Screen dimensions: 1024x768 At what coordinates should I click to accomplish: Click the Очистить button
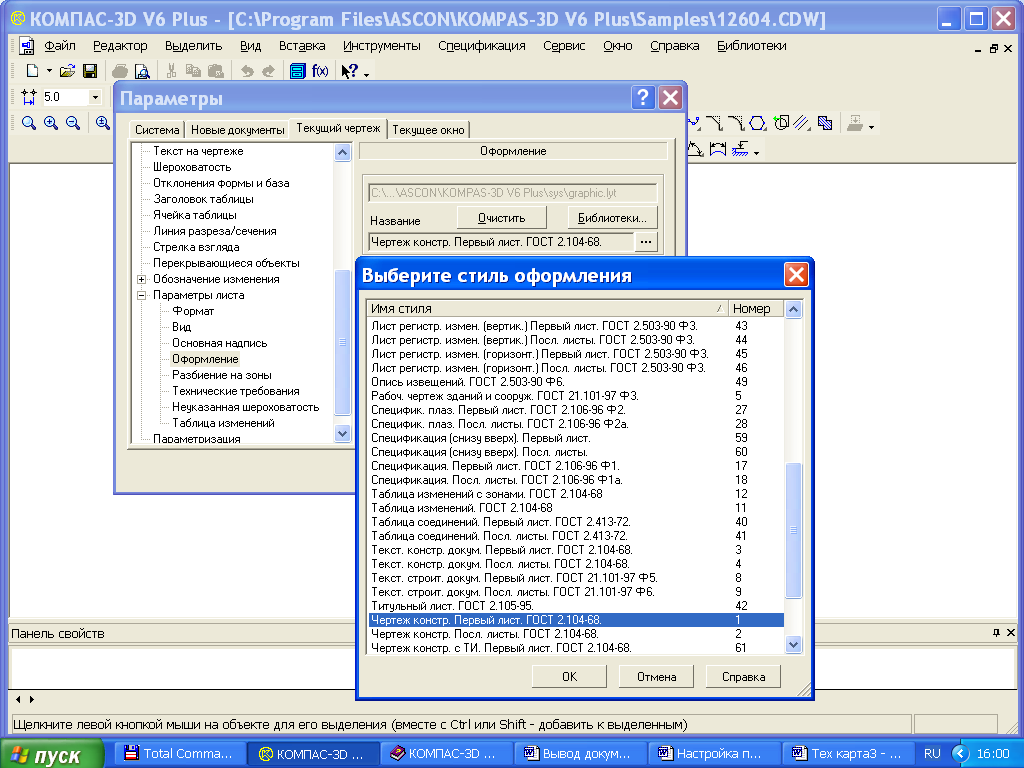click(502, 218)
